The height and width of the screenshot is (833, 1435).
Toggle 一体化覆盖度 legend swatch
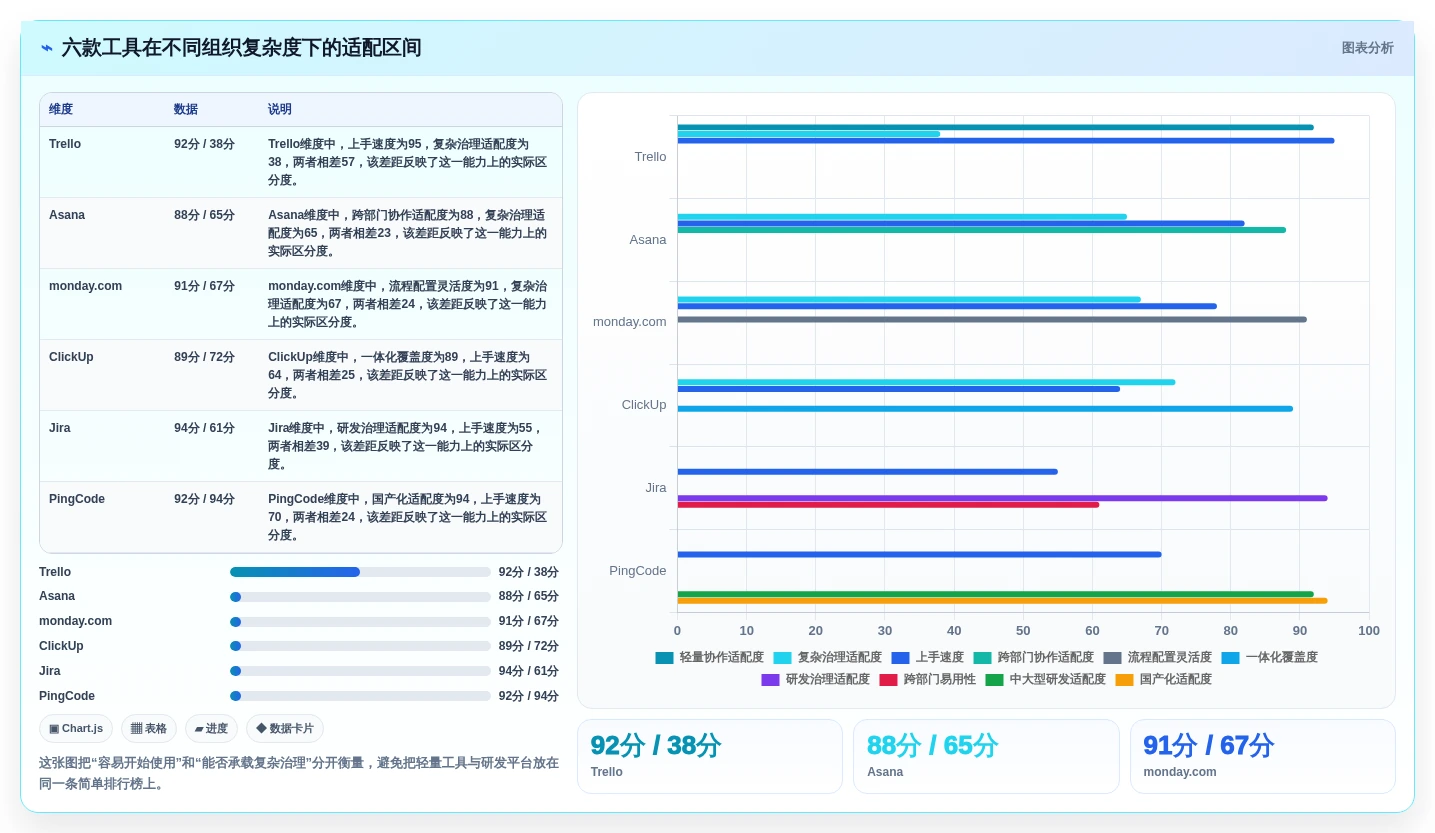point(1230,658)
